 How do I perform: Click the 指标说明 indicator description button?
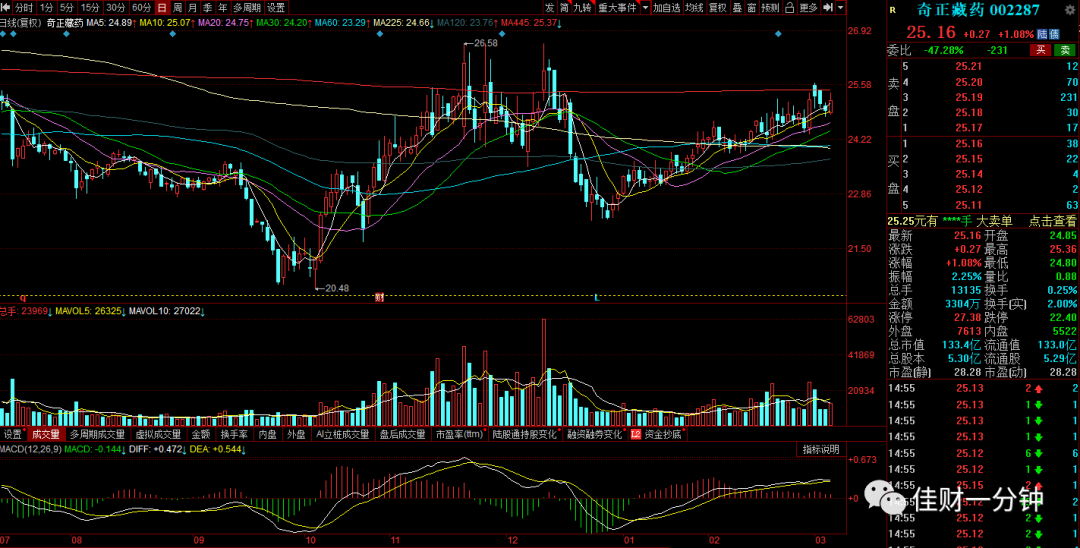[x=820, y=450]
